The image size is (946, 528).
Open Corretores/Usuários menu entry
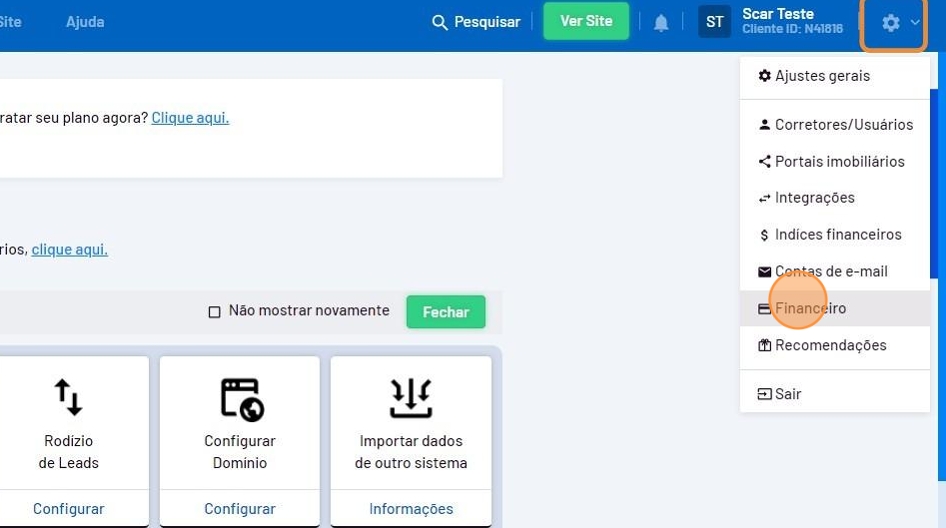pyautogui.click(x=842, y=125)
